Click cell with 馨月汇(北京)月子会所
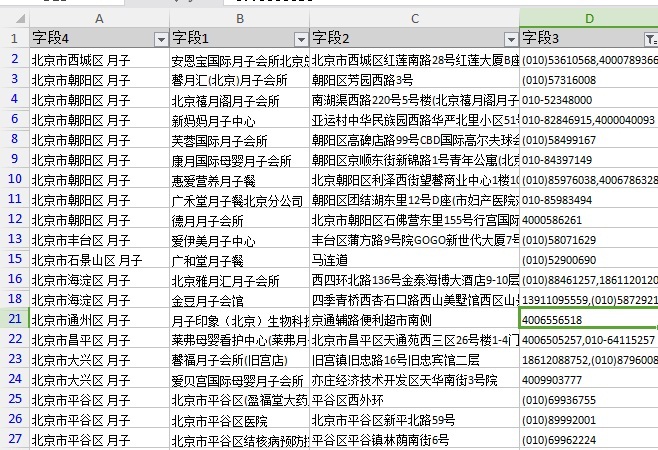Image resolution: width=658 pixels, height=450 pixels. [238, 79]
